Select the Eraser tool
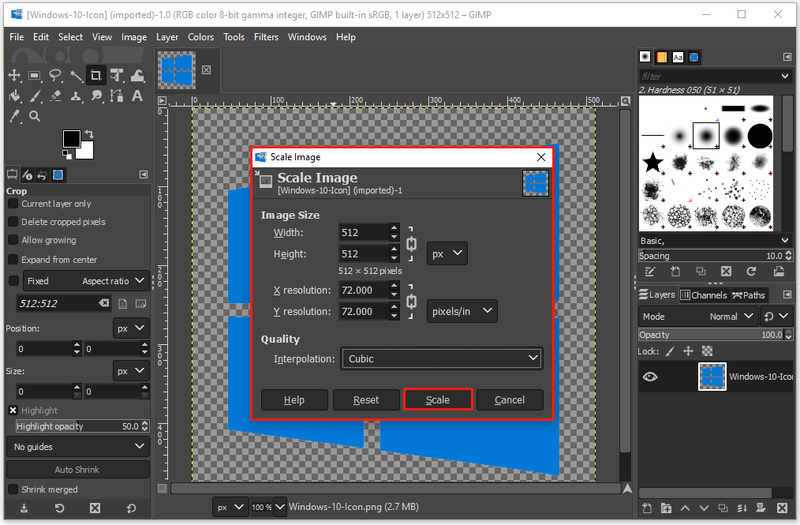 (x=55, y=96)
